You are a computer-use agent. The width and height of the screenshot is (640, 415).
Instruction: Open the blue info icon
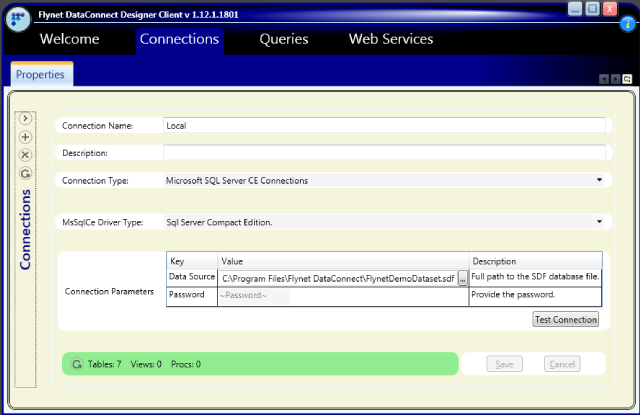pyautogui.click(x=628, y=24)
